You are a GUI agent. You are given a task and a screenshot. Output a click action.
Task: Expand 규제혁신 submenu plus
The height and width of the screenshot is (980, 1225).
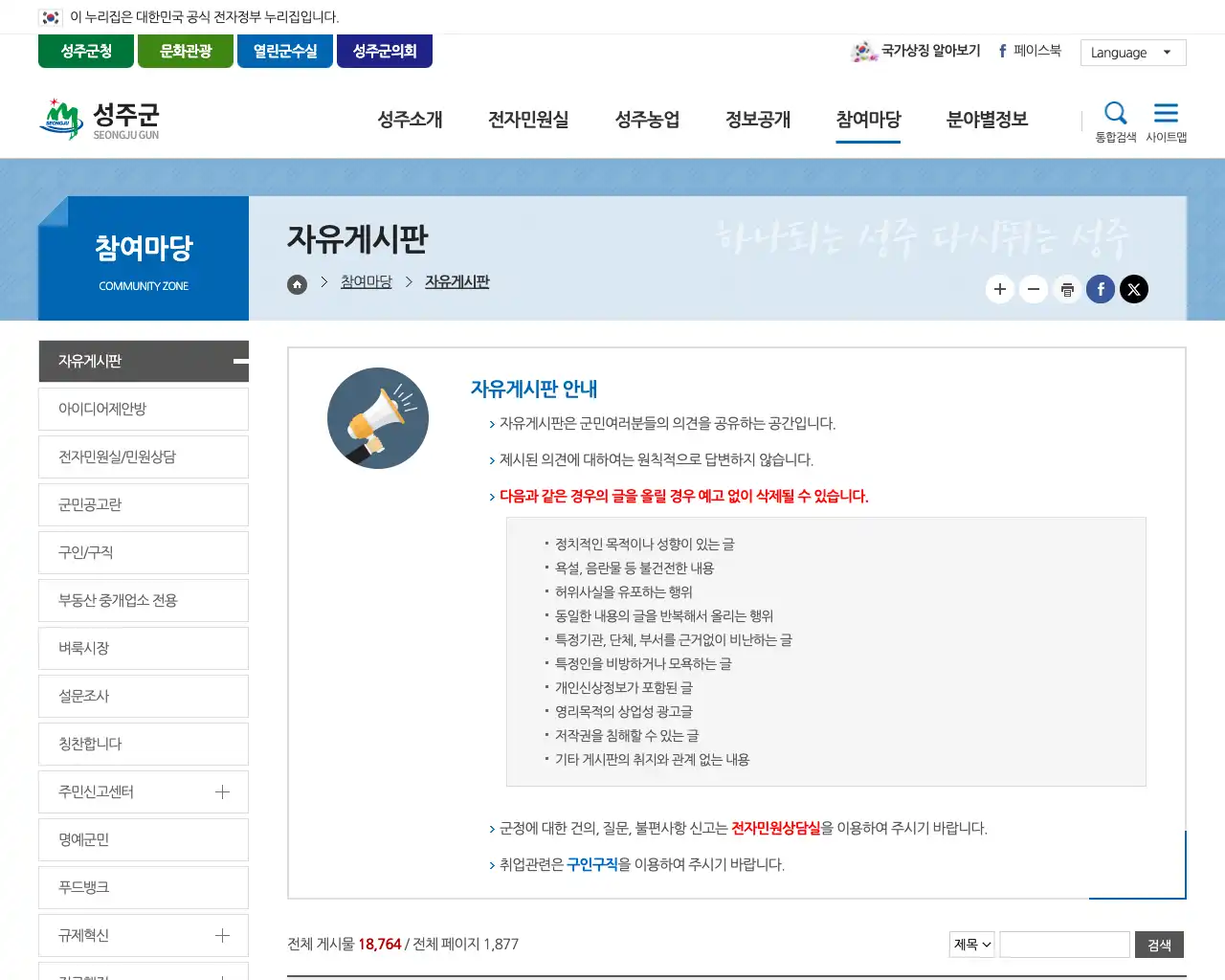click(222, 935)
